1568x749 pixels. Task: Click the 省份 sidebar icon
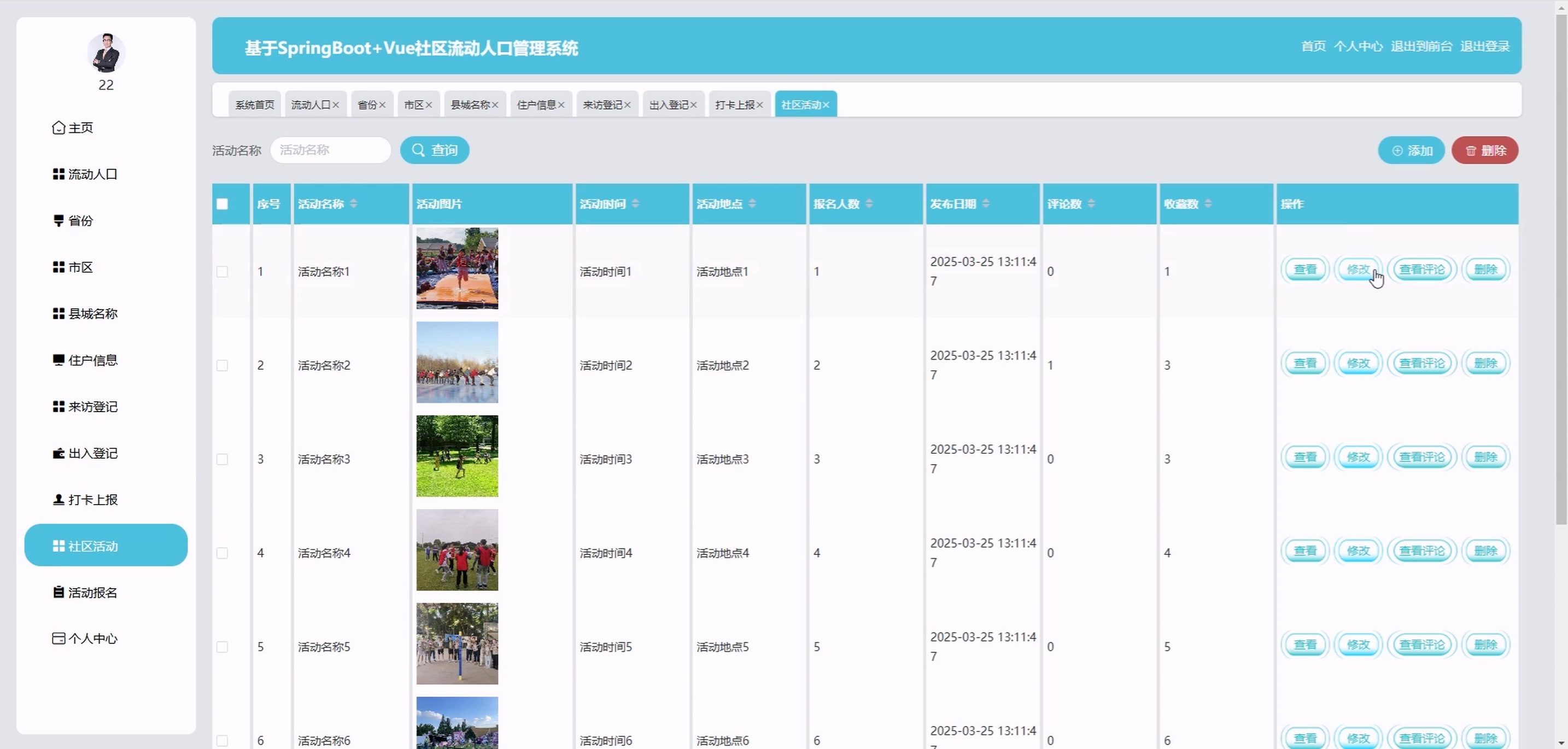click(58, 220)
